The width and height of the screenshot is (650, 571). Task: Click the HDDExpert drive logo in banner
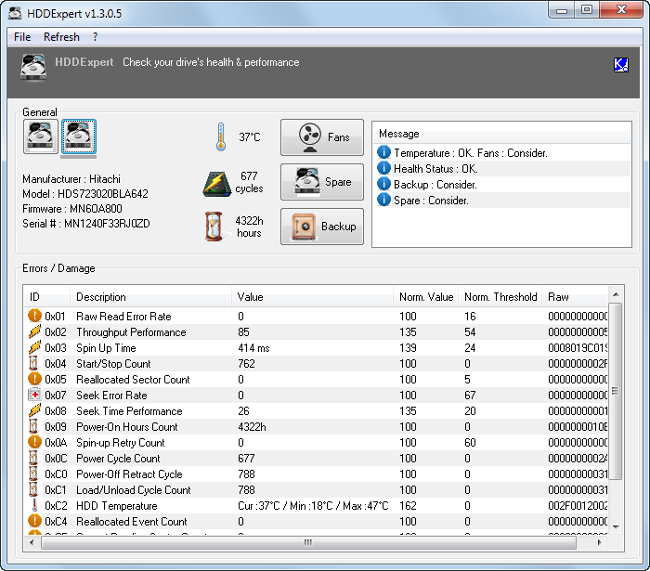click(33, 67)
